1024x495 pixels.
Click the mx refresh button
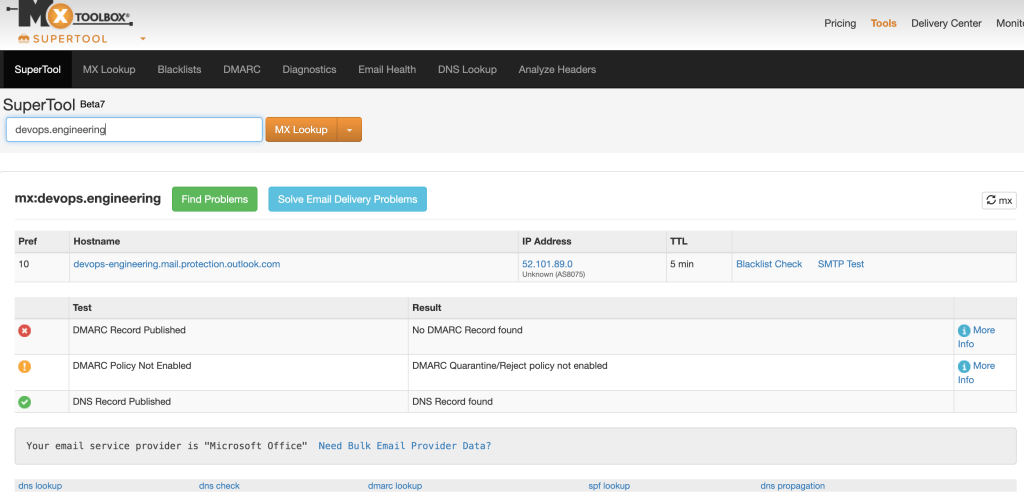pos(999,200)
